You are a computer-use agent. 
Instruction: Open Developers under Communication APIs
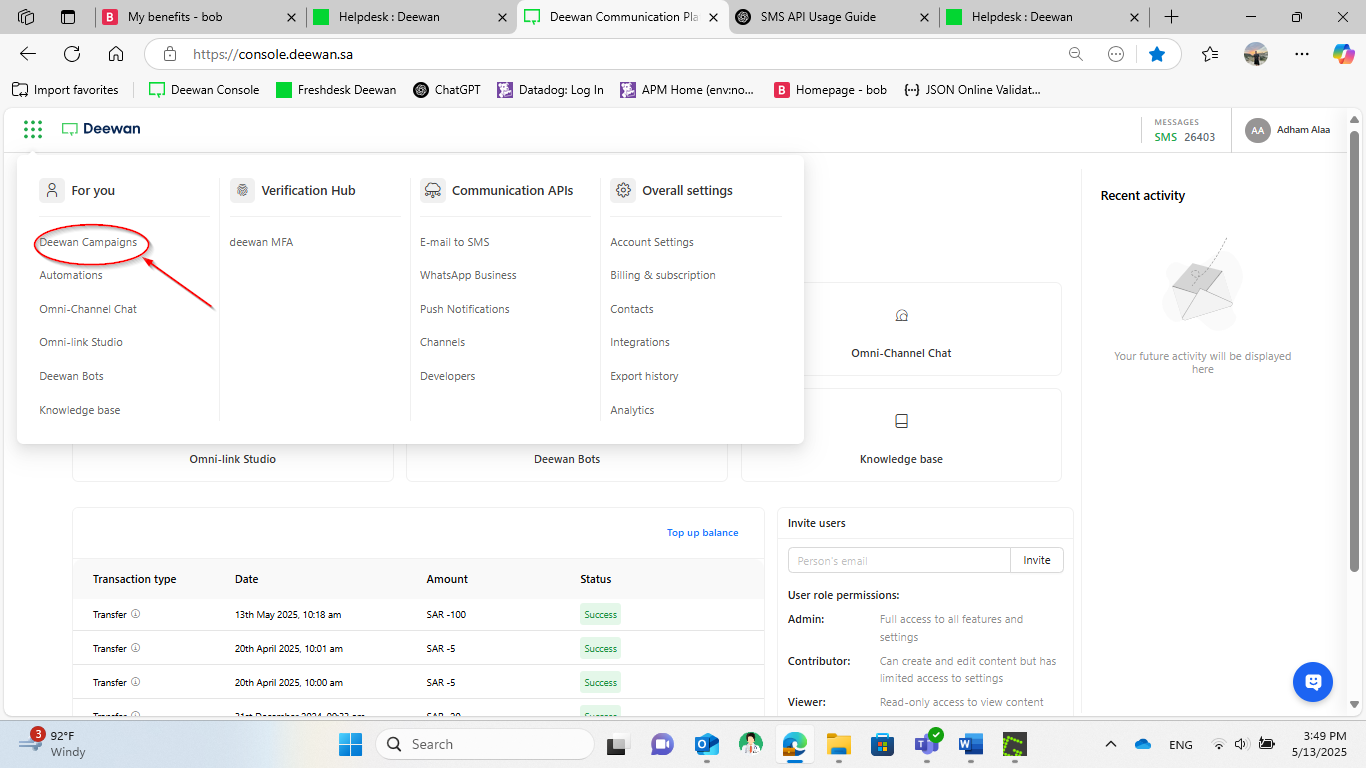click(448, 376)
